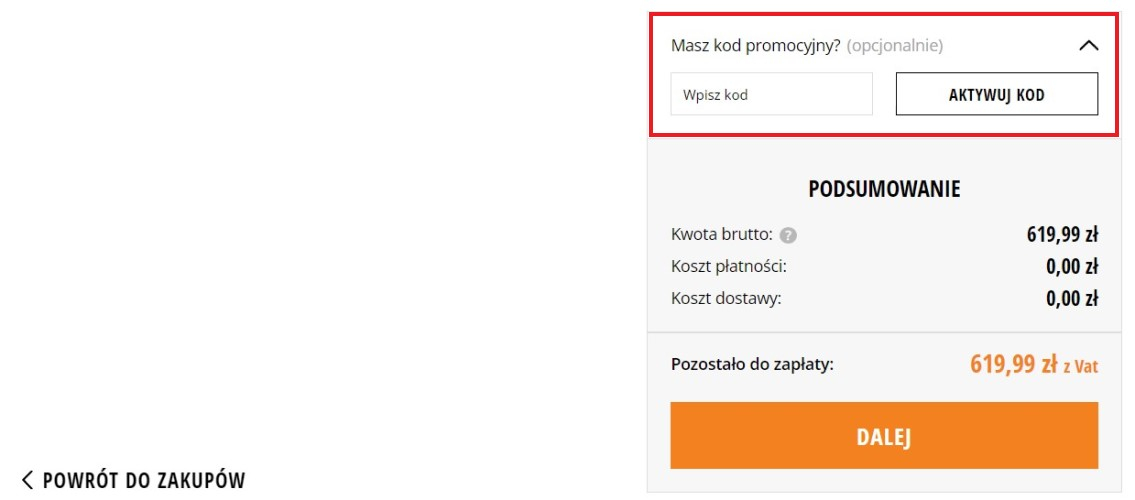This screenshot has height=500, width=1135.
Task: Click the "Kwota brutto:" label
Action: tap(722, 235)
